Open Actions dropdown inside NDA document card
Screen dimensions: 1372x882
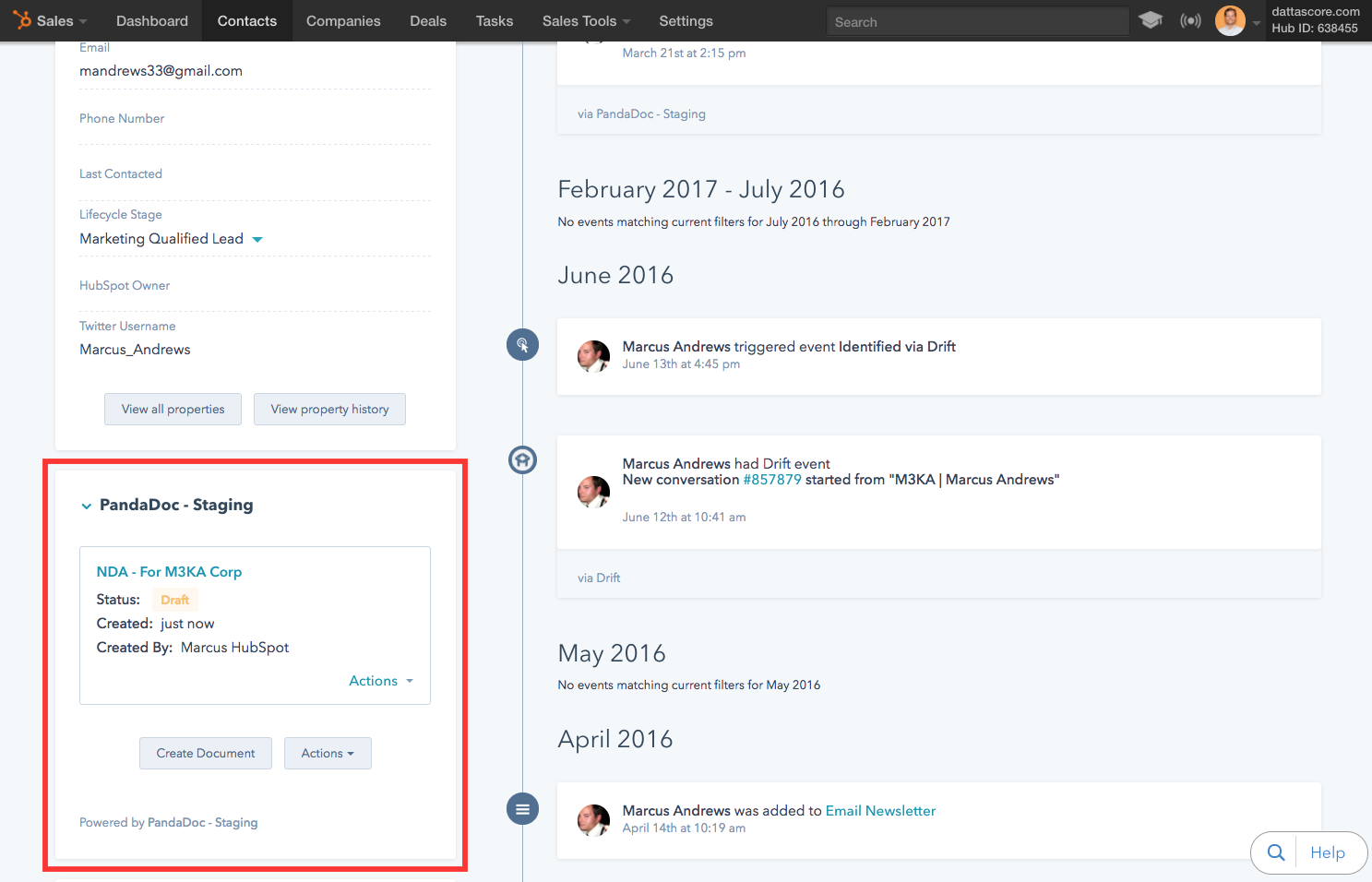point(380,681)
